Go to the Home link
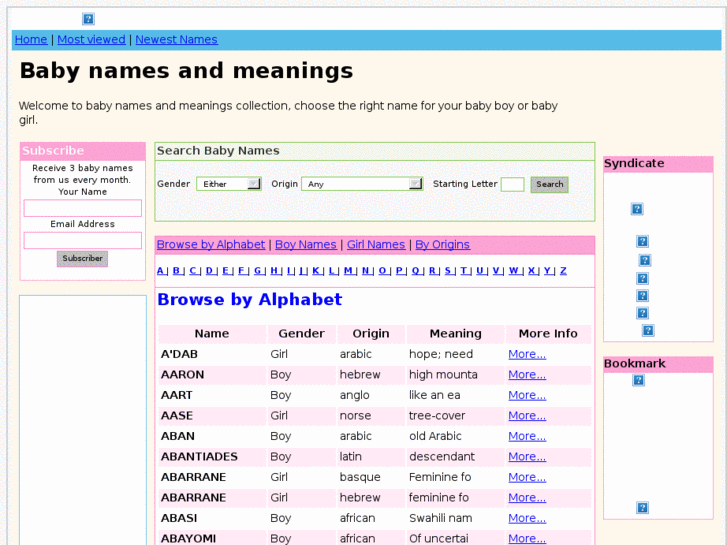This screenshot has height=545, width=727. [31, 39]
